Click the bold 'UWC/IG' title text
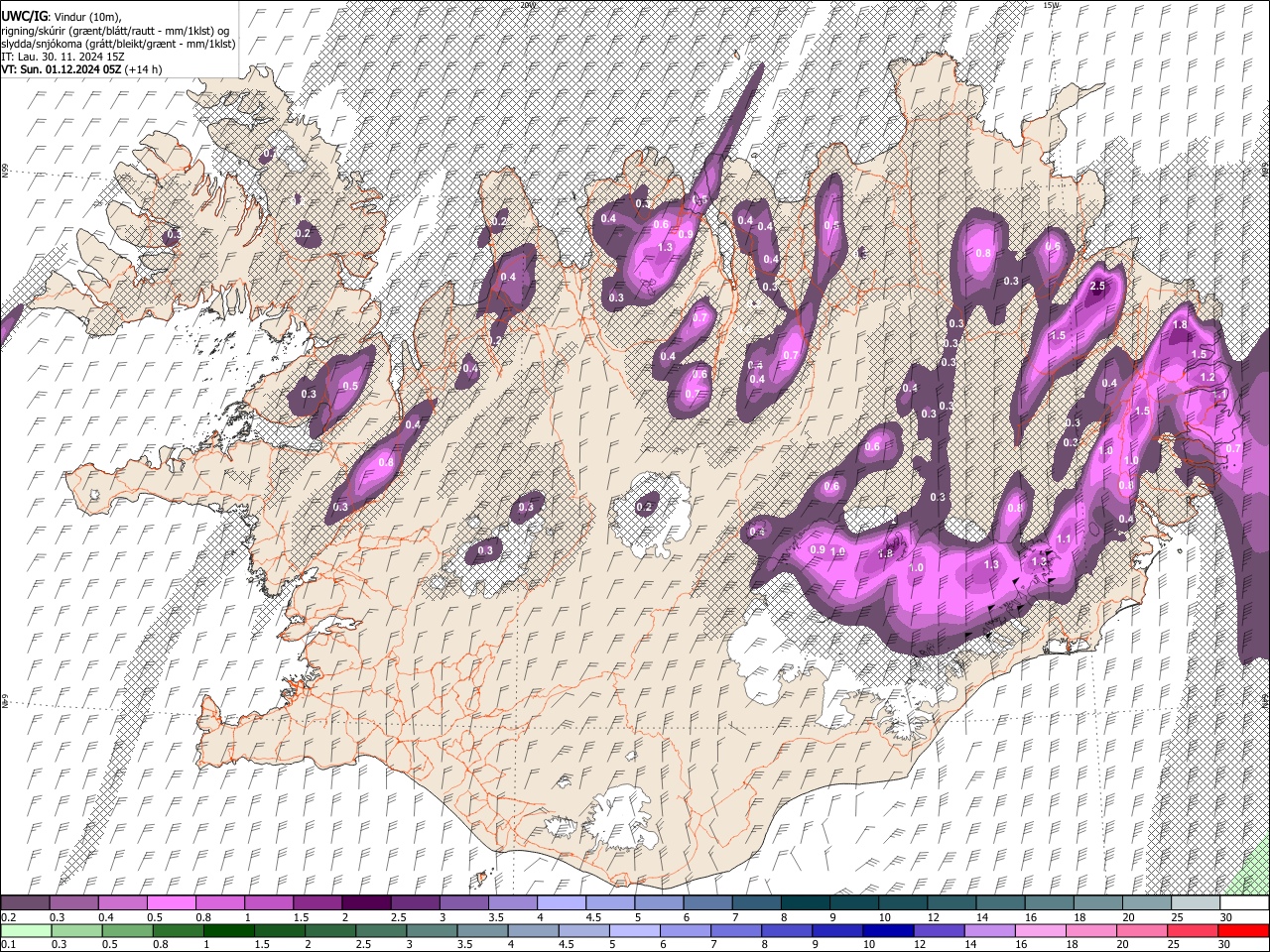 pos(24,17)
